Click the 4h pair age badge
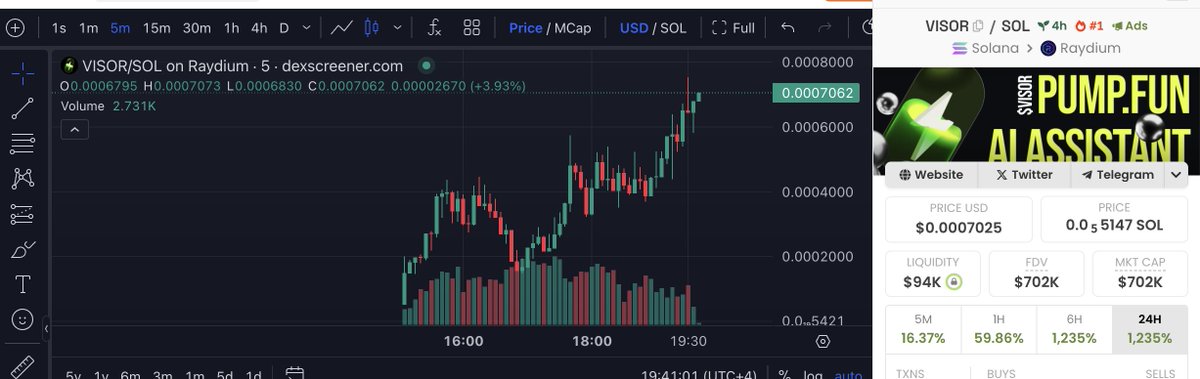The image size is (1200, 379). click(1053, 26)
